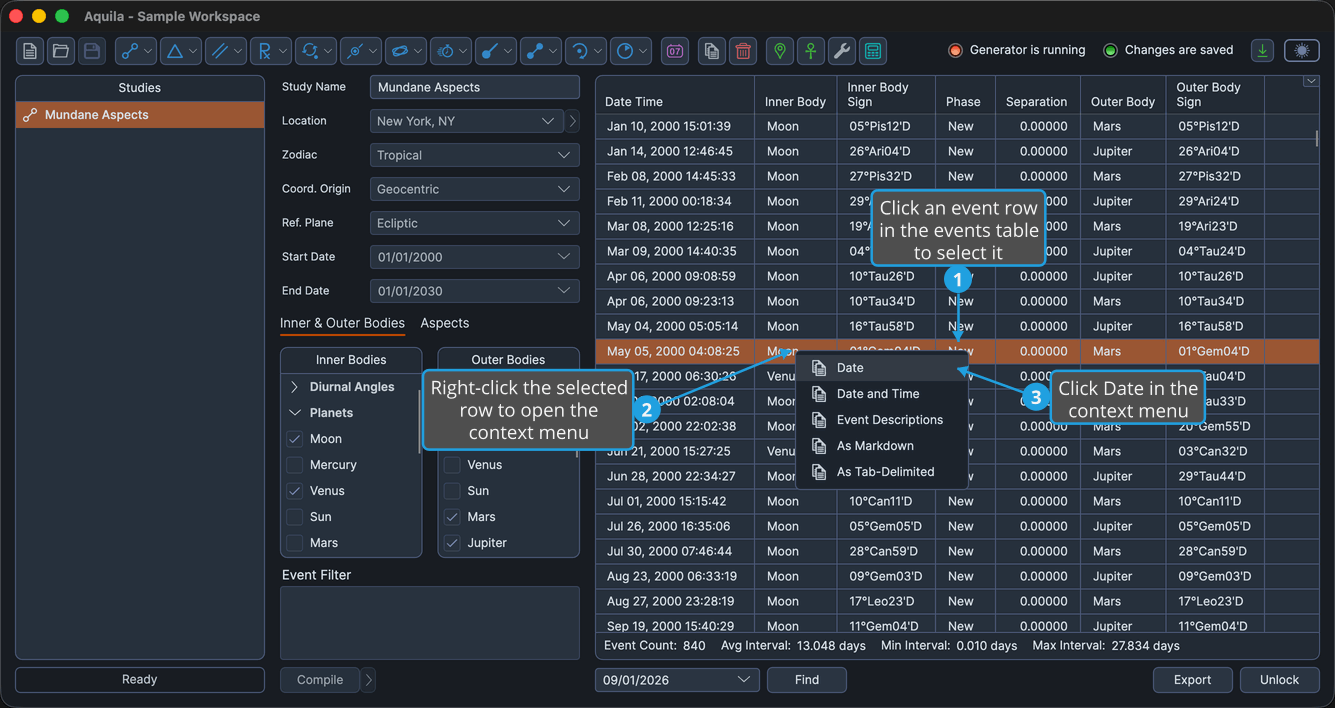Open the crossed-target eclipse tool
The width and height of the screenshot is (1335, 708).
pos(361,51)
